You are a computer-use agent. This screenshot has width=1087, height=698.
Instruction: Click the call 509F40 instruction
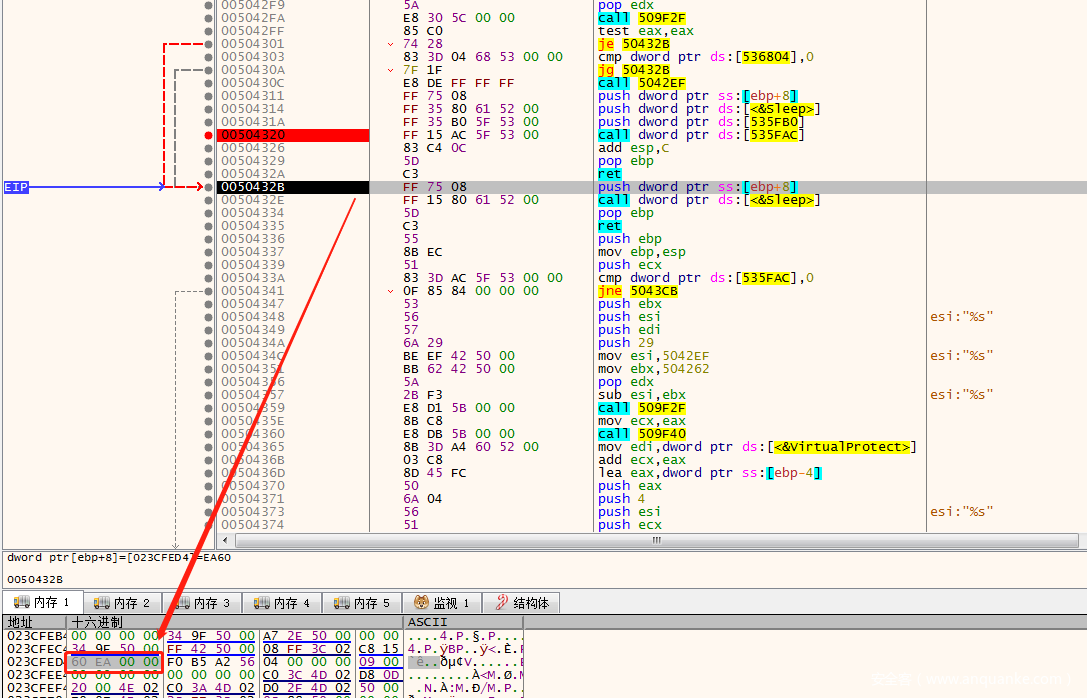642,434
